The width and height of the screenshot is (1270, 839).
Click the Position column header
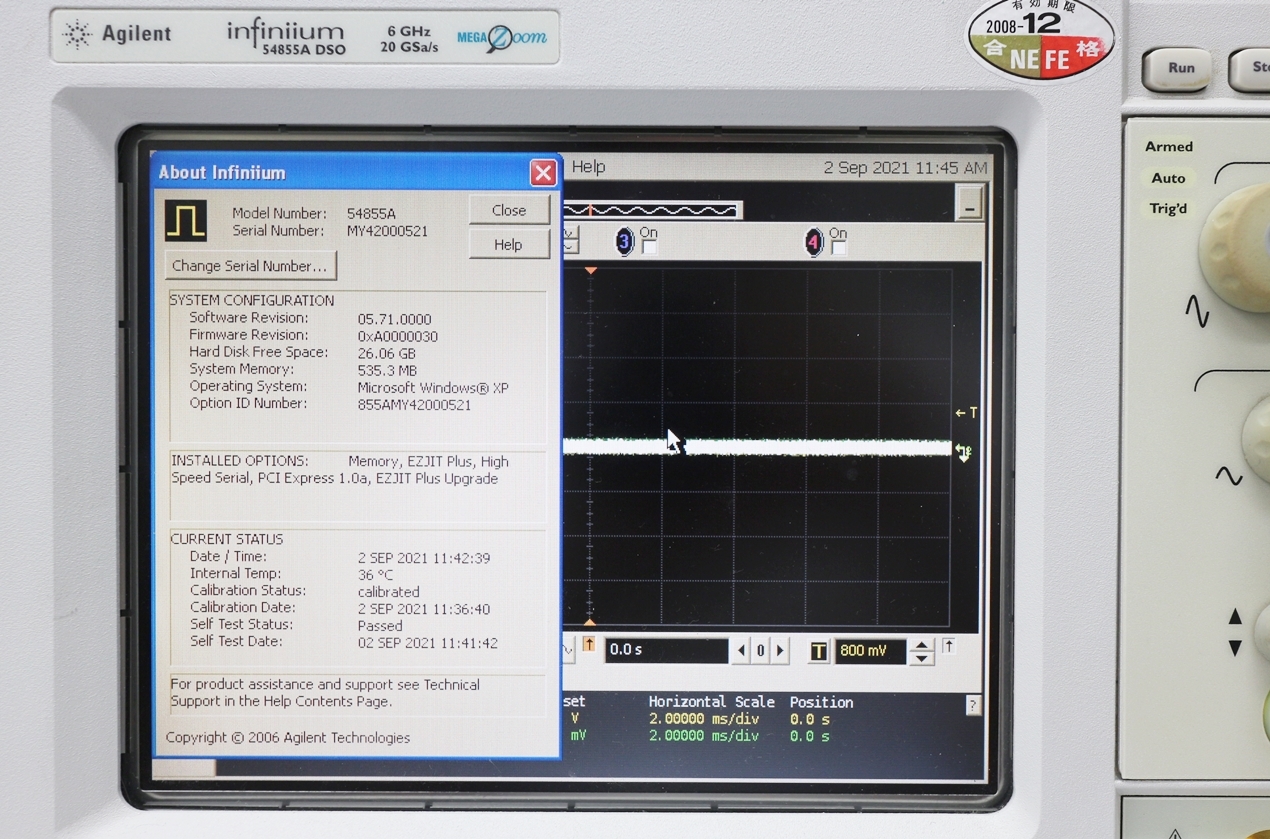tap(822, 702)
